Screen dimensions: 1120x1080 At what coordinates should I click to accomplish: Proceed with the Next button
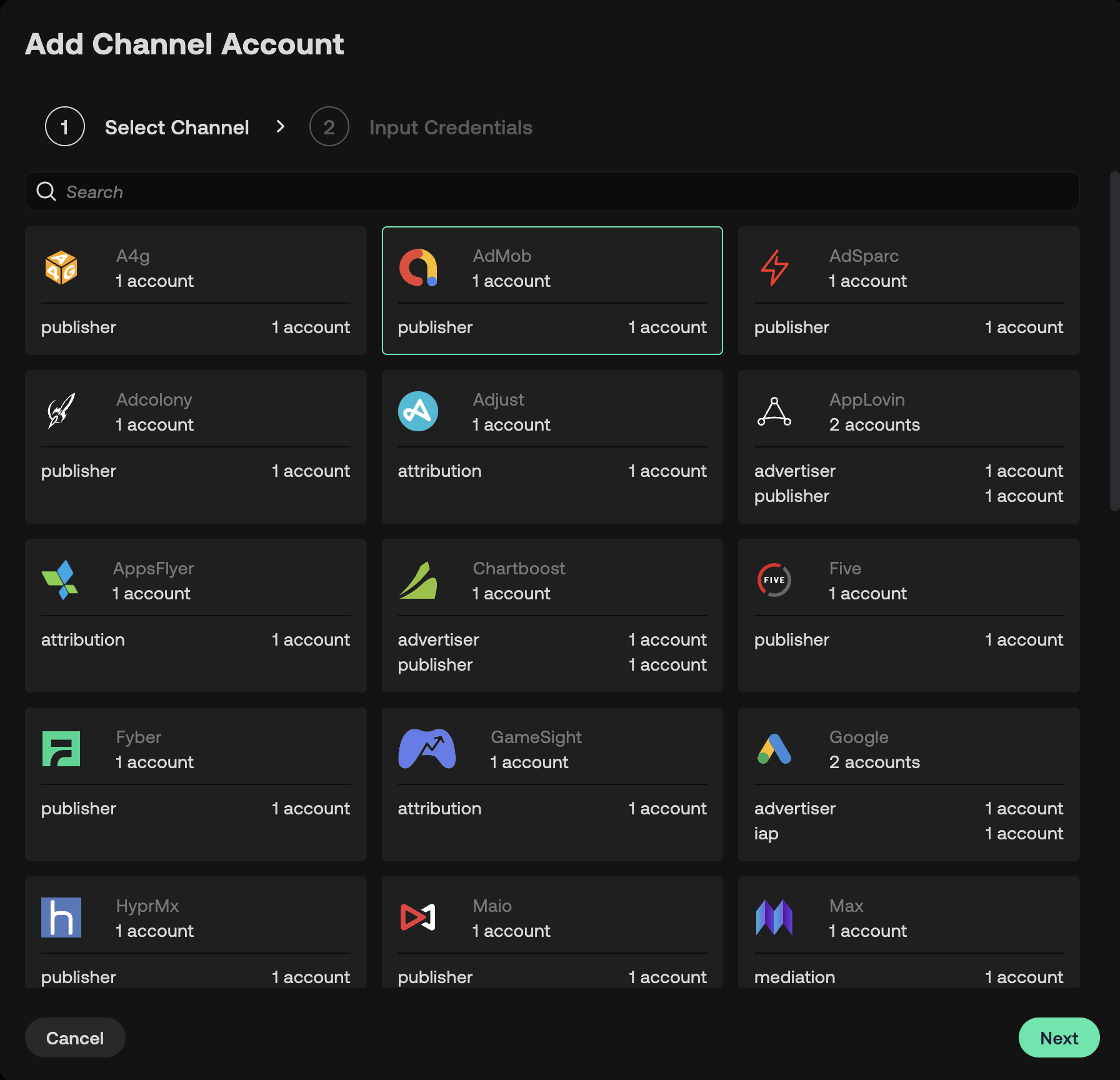coord(1059,1037)
